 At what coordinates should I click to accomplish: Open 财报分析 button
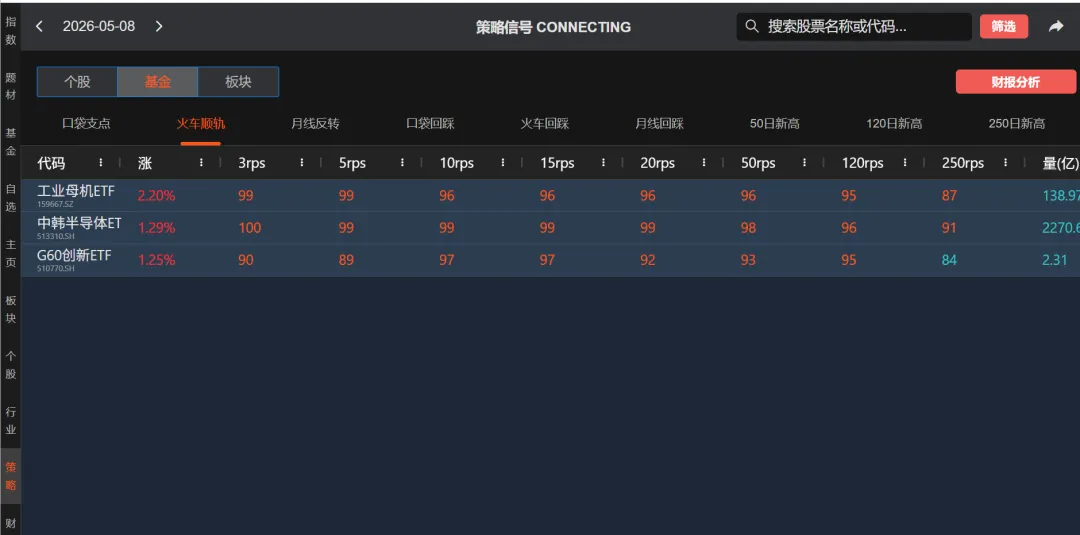[1016, 82]
